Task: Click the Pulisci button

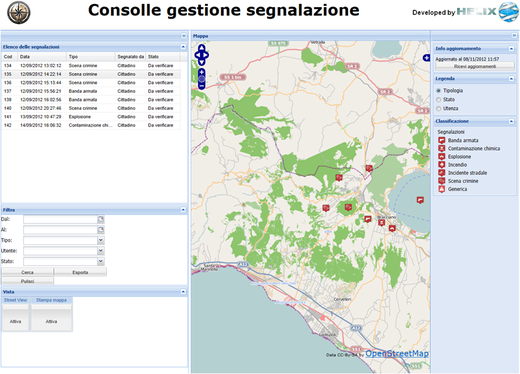Action: 27,281
